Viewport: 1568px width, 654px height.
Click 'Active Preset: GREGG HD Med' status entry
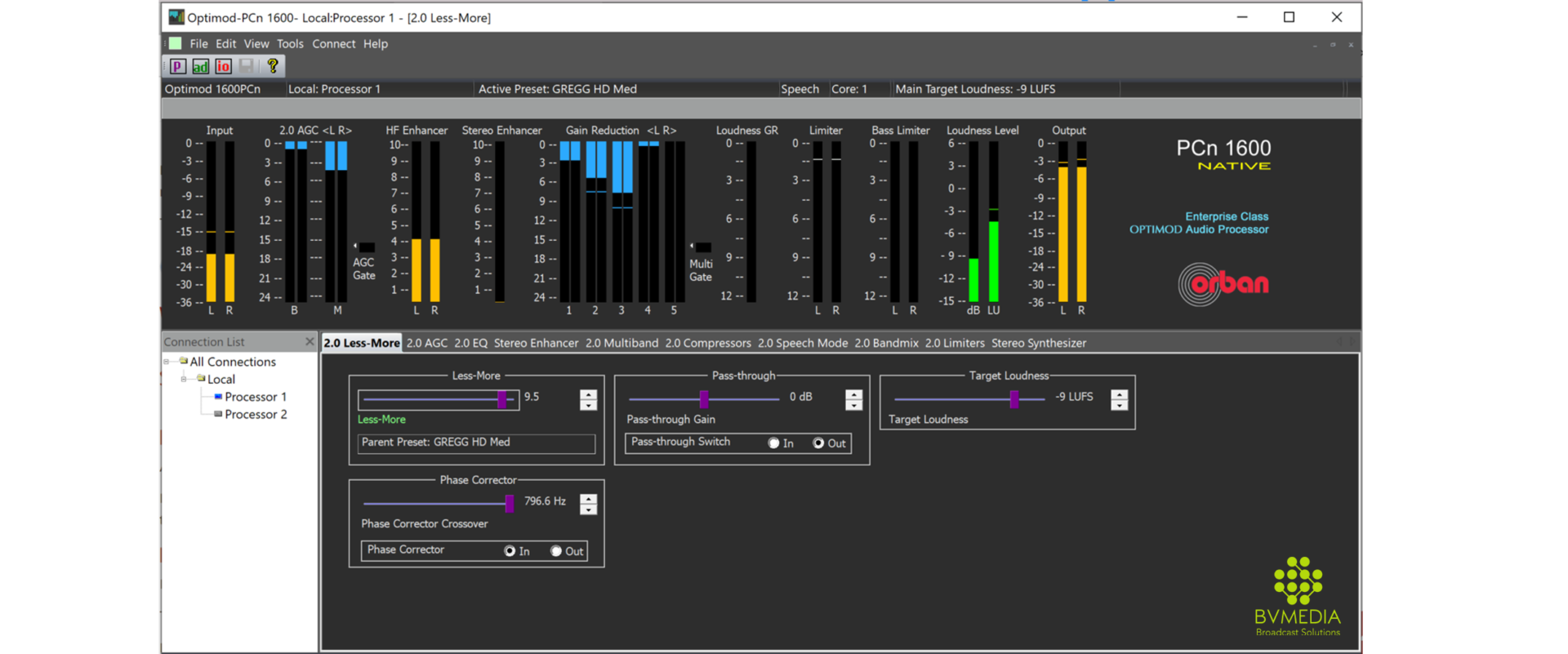coord(557,89)
